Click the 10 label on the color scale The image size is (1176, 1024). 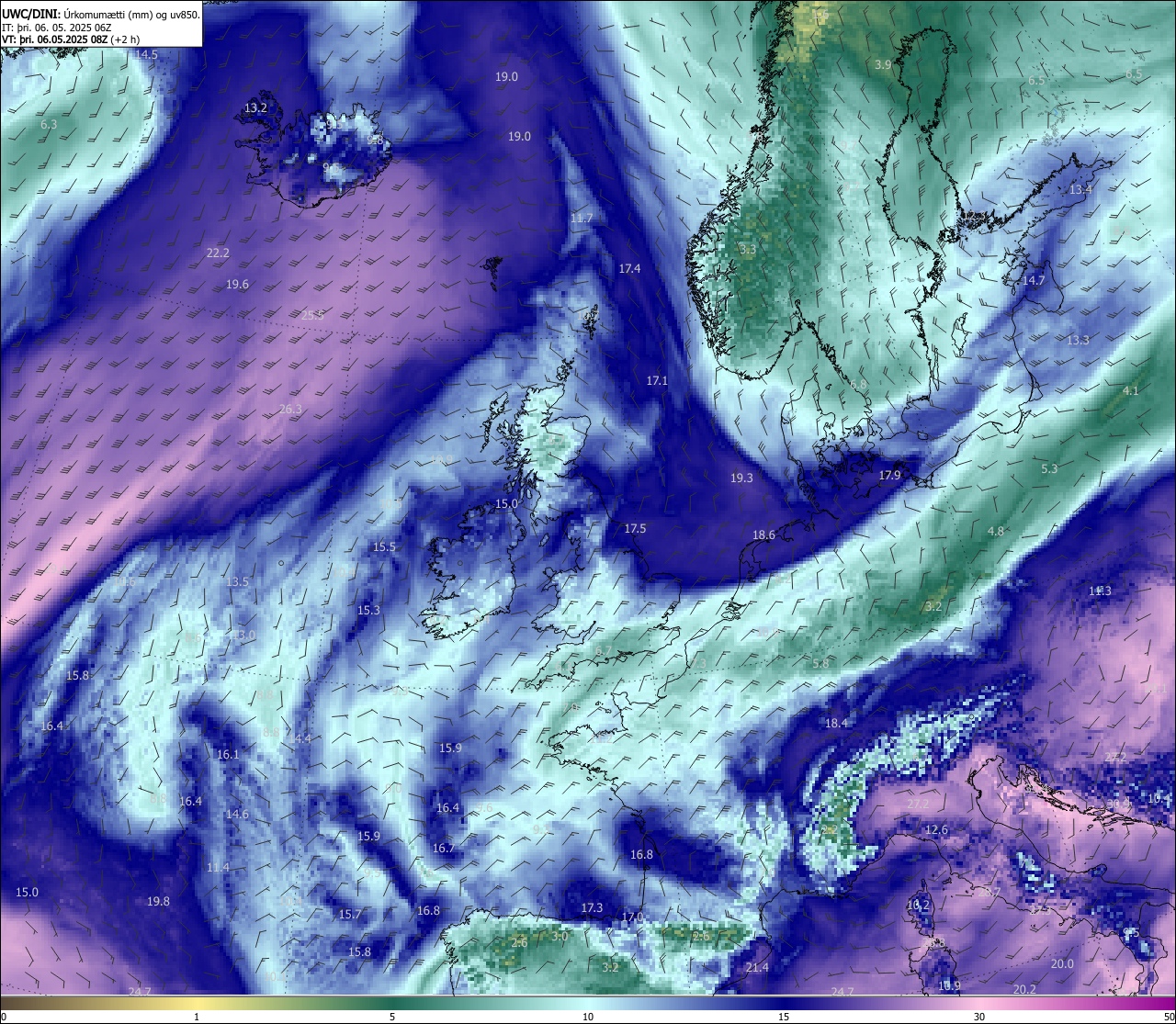pyautogui.click(x=587, y=1017)
